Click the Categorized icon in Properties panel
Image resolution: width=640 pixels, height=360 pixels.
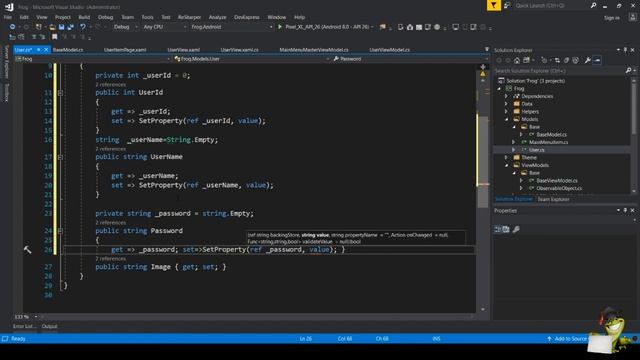(498, 229)
